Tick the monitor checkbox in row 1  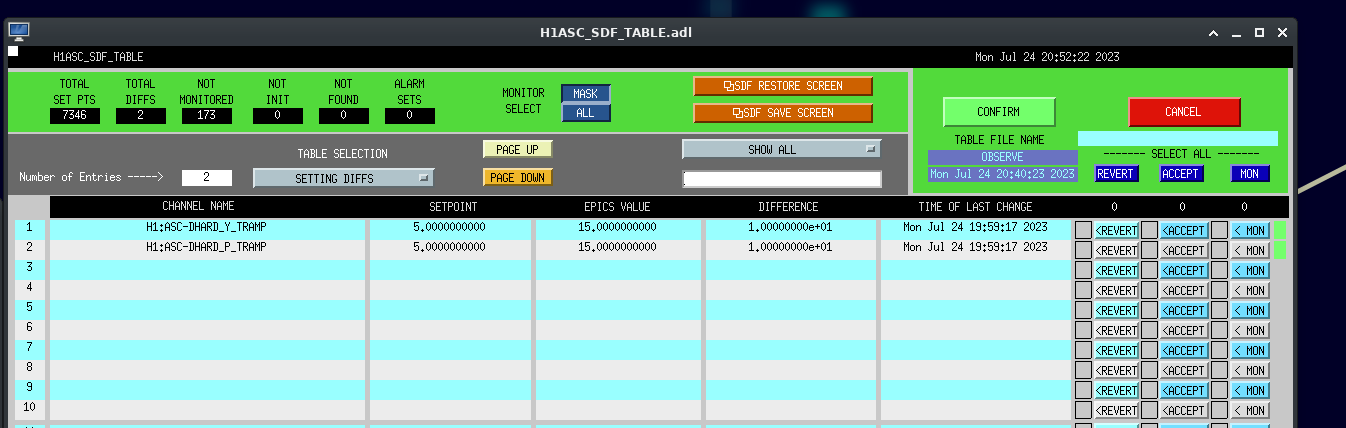(x=1219, y=230)
